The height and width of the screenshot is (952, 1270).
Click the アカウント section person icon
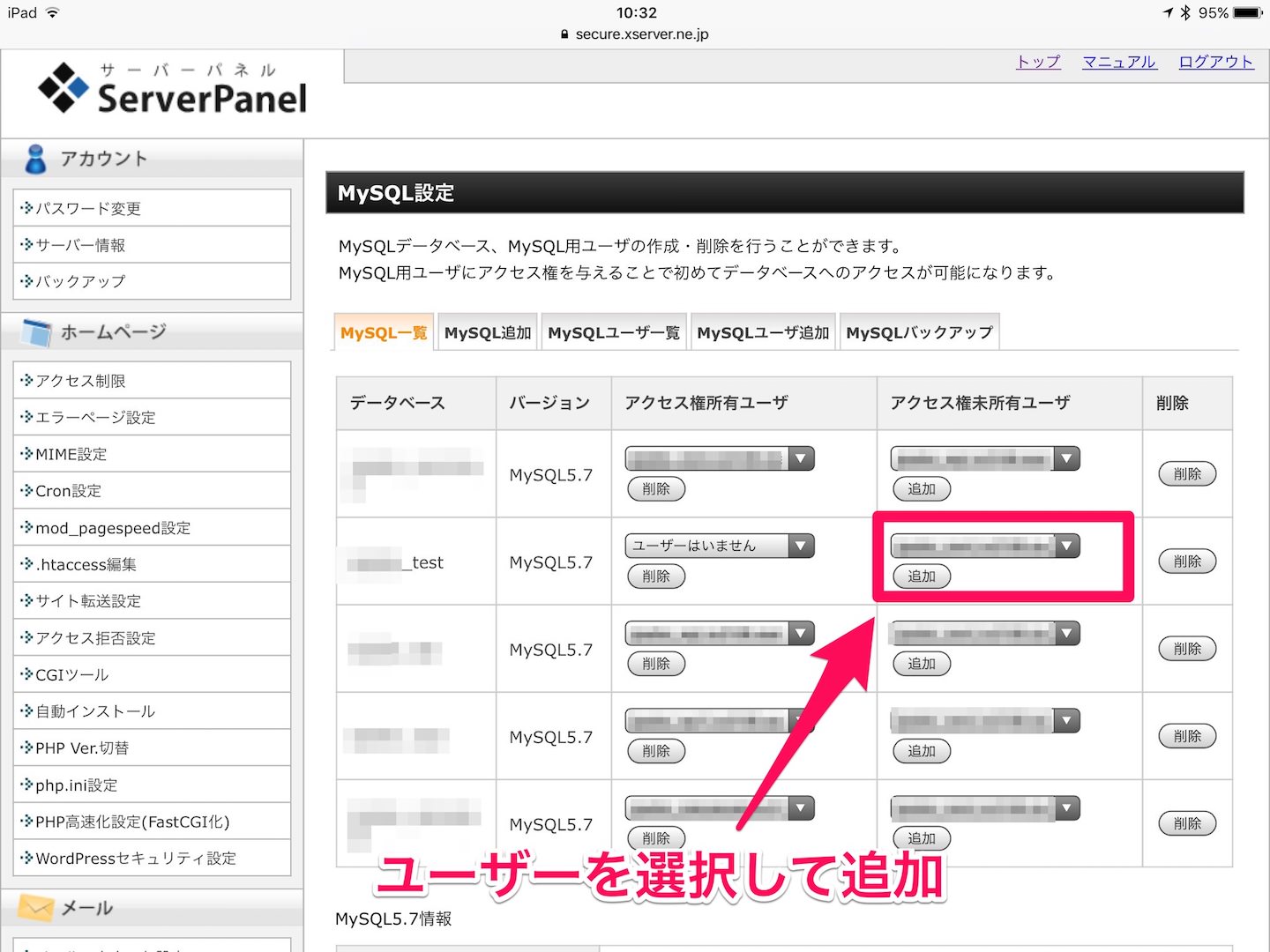[x=35, y=159]
